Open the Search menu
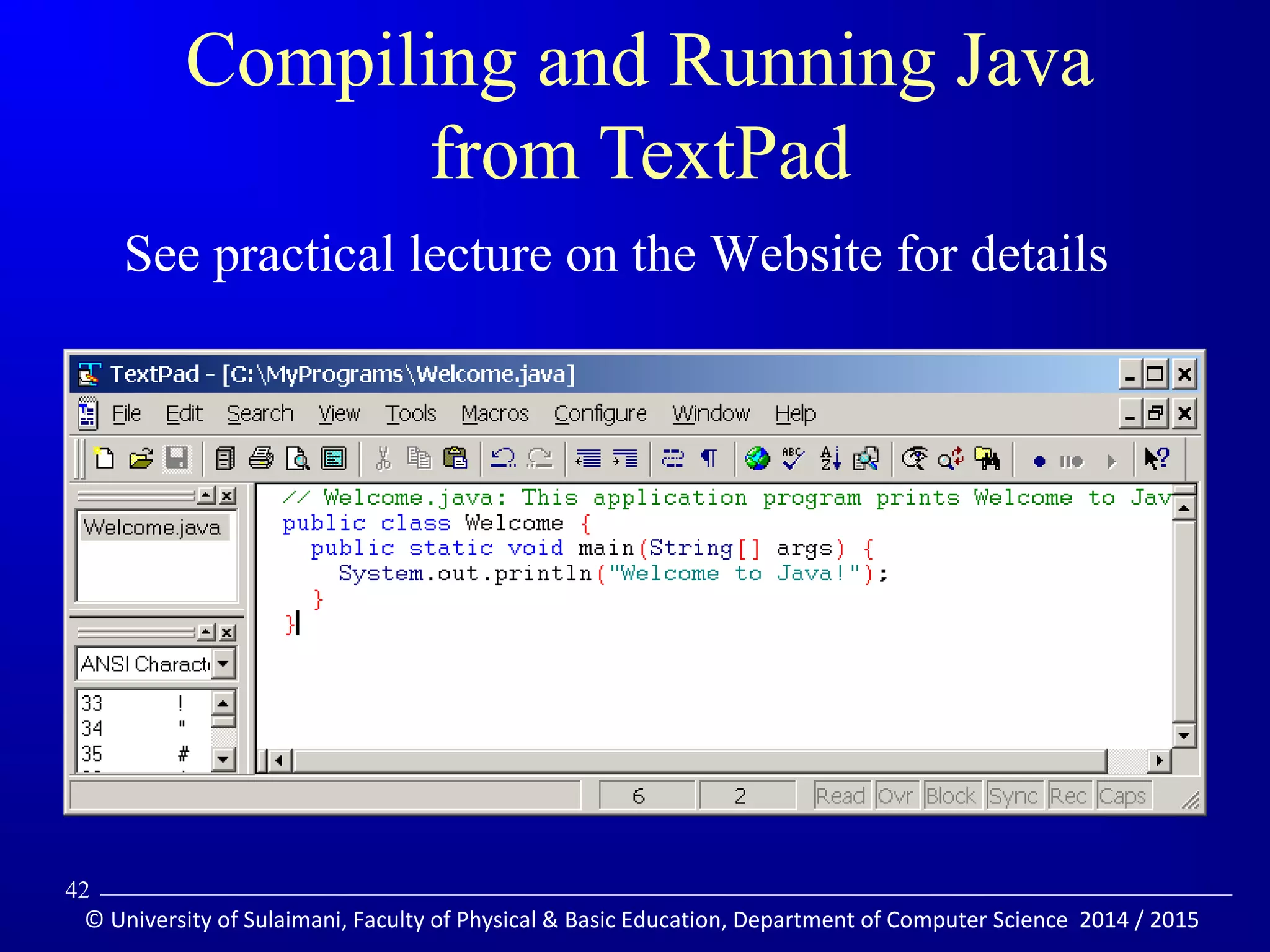 pos(260,413)
